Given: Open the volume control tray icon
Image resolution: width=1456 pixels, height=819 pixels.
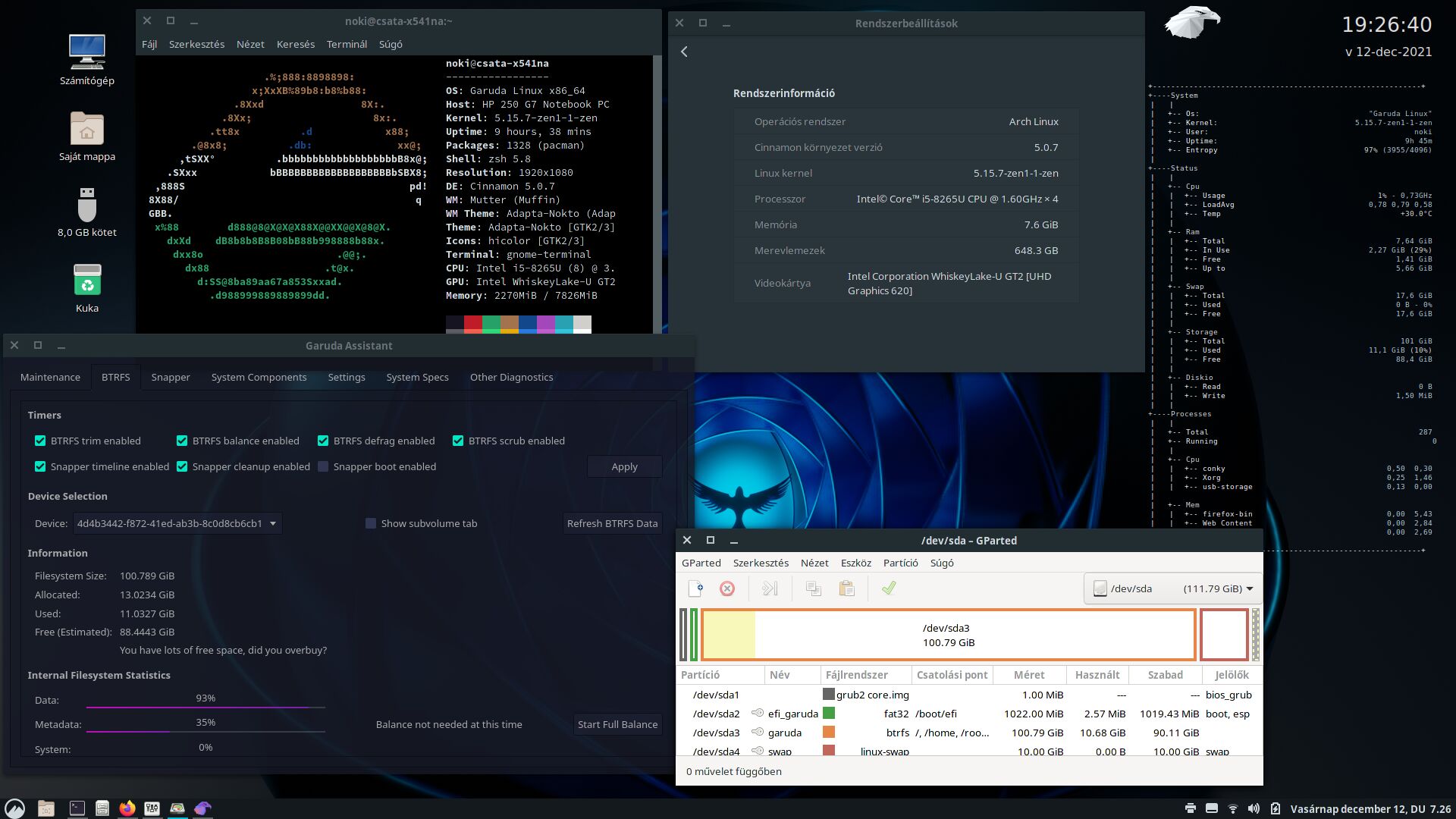Looking at the screenshot, I should [x=1254, y=808].
